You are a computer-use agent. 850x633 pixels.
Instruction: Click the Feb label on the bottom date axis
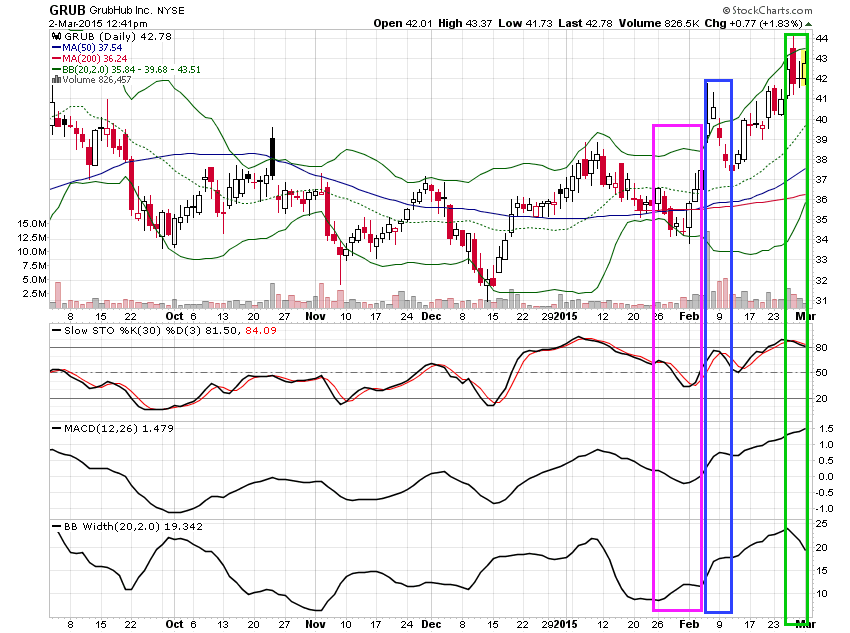[x=690, y=624]
